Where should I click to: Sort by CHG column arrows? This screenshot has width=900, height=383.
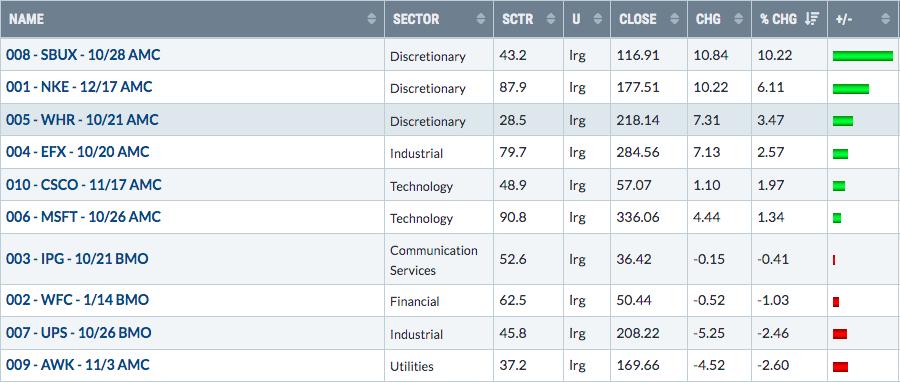click(739, 19)
